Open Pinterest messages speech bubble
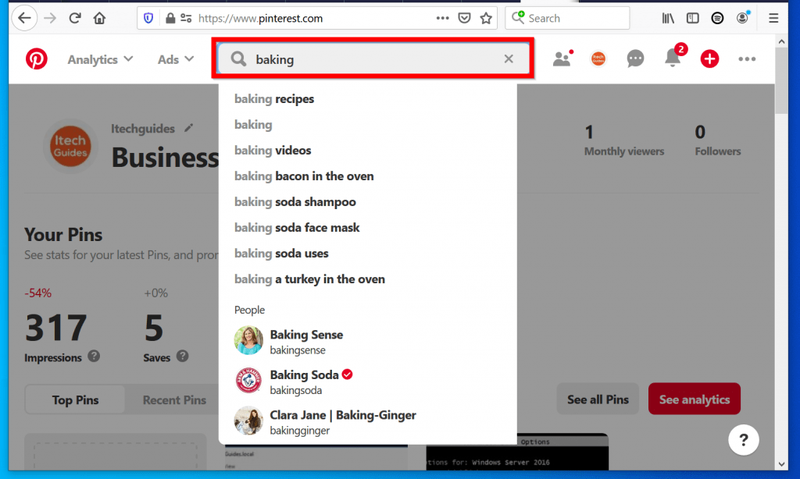 pos(635,59)
